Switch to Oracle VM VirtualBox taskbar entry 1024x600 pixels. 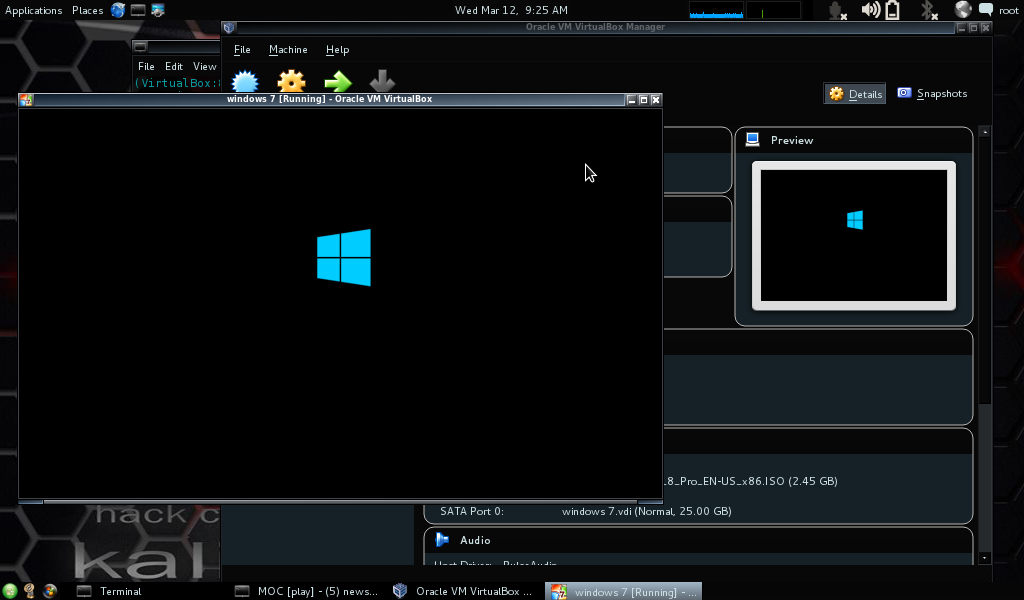pos(463,592)
